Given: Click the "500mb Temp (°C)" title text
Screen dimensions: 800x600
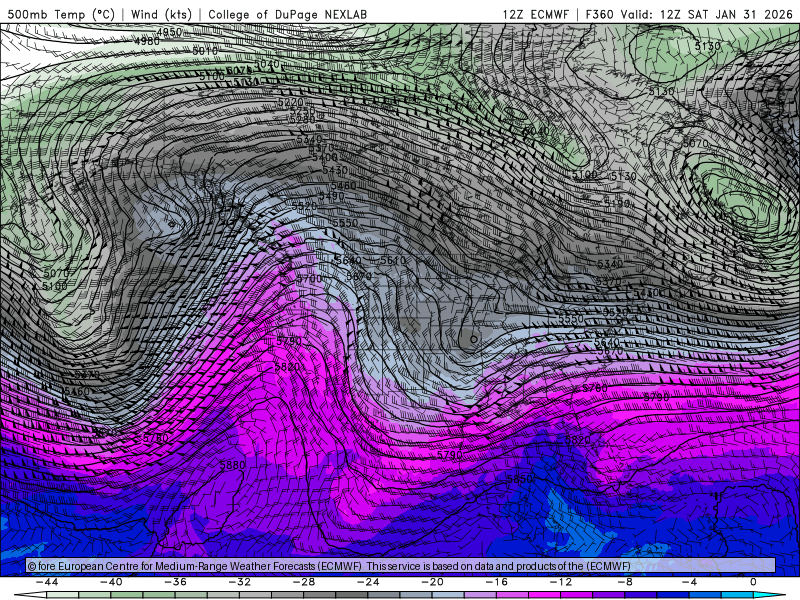Looking at the screenshot, I should (61, 14).
